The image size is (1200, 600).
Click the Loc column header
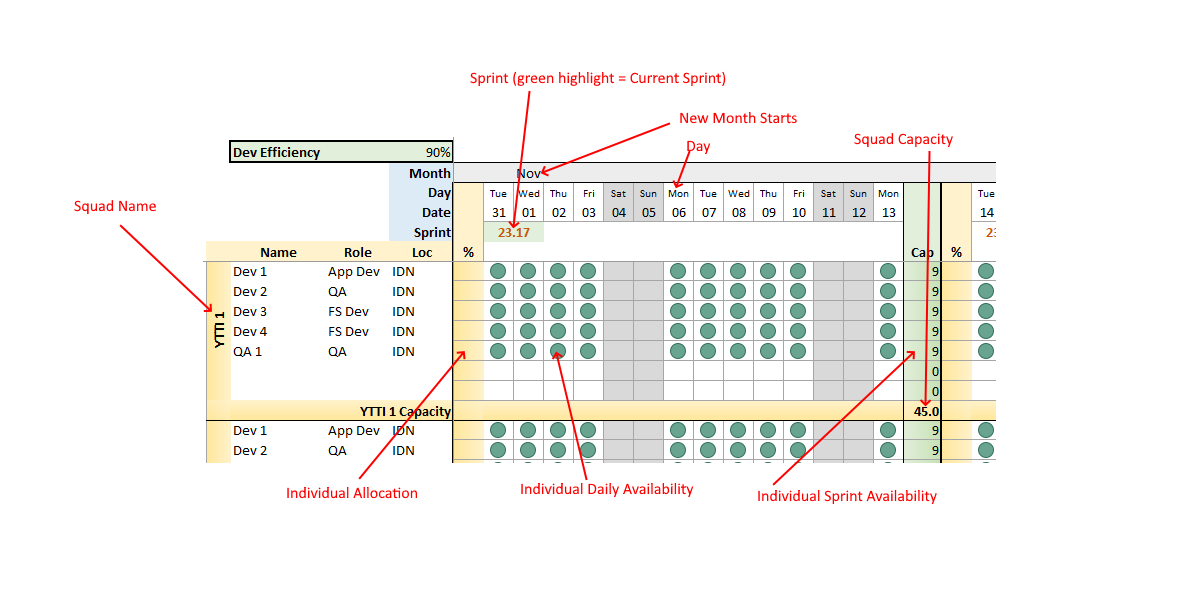point(422,253)
